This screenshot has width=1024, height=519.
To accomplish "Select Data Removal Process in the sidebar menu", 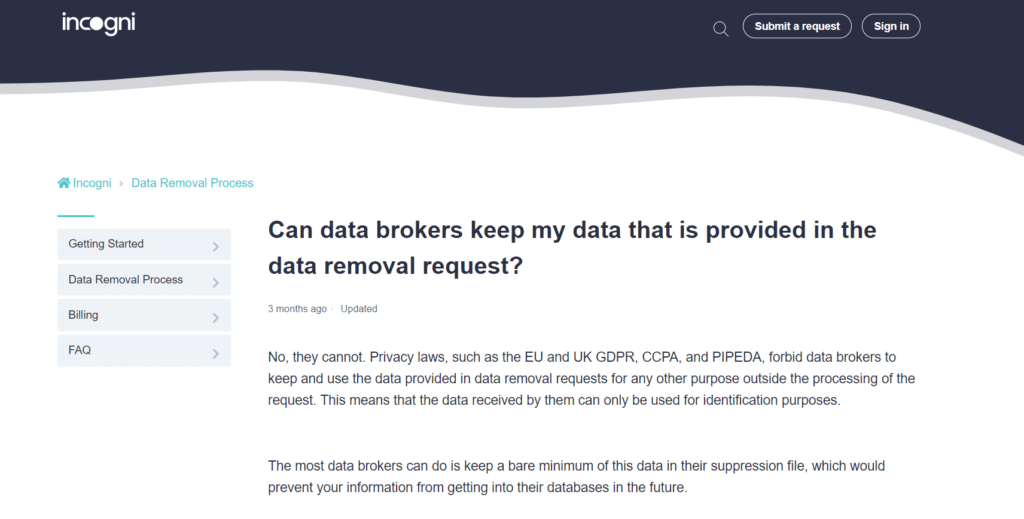I will tap(125, 280).
